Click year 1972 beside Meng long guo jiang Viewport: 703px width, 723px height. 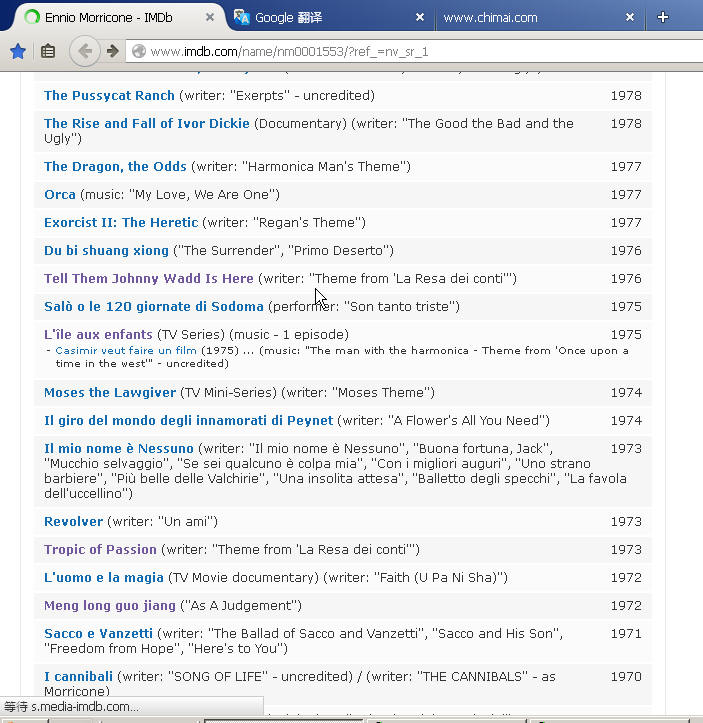[x=626, y=606]
